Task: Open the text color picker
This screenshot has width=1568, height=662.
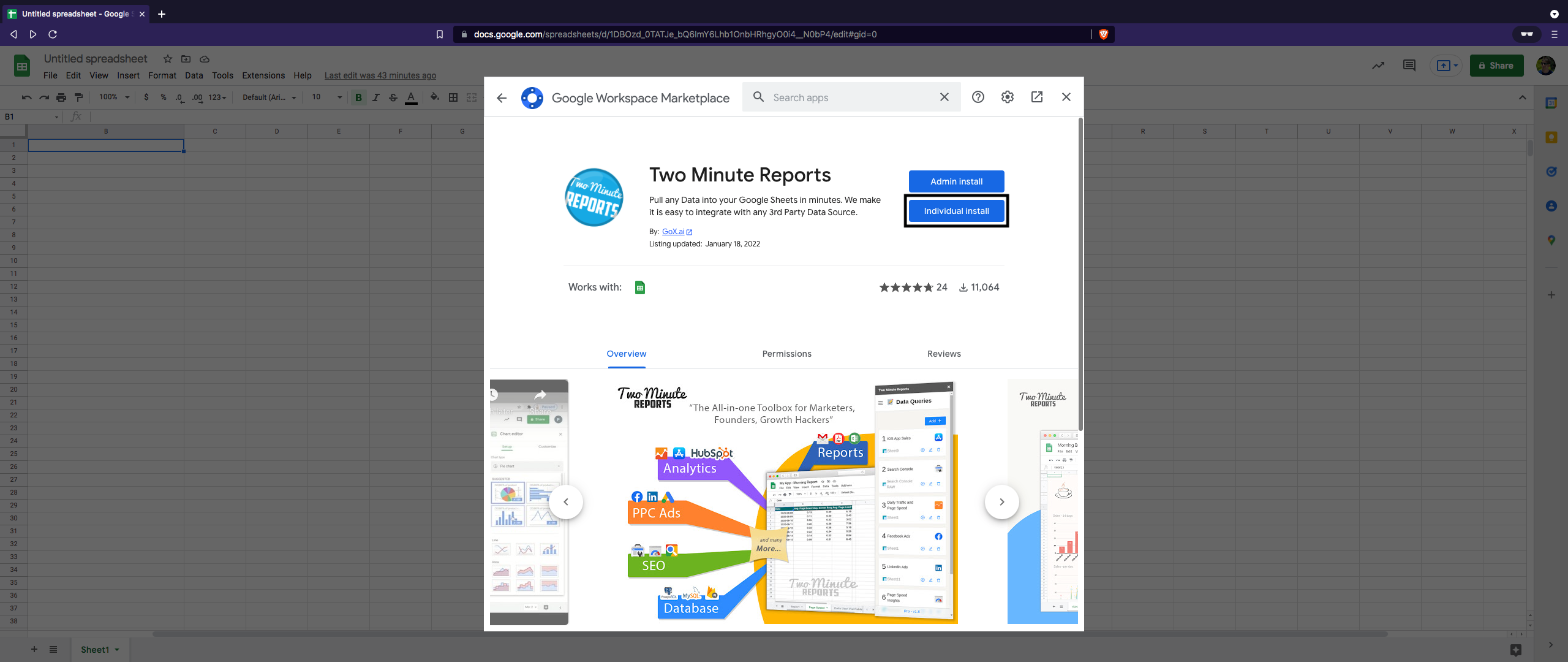Action: point(411,97)
